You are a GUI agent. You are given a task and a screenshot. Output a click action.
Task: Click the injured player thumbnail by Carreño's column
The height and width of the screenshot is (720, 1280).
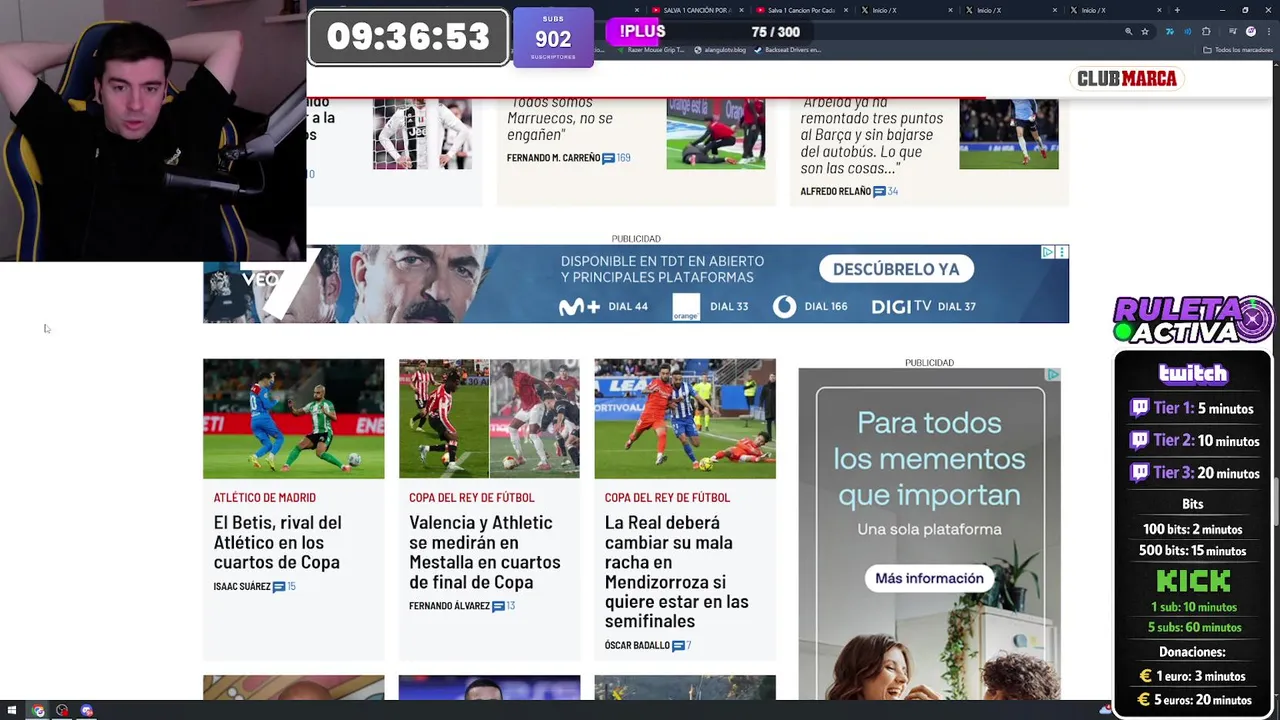pos(716,134)
